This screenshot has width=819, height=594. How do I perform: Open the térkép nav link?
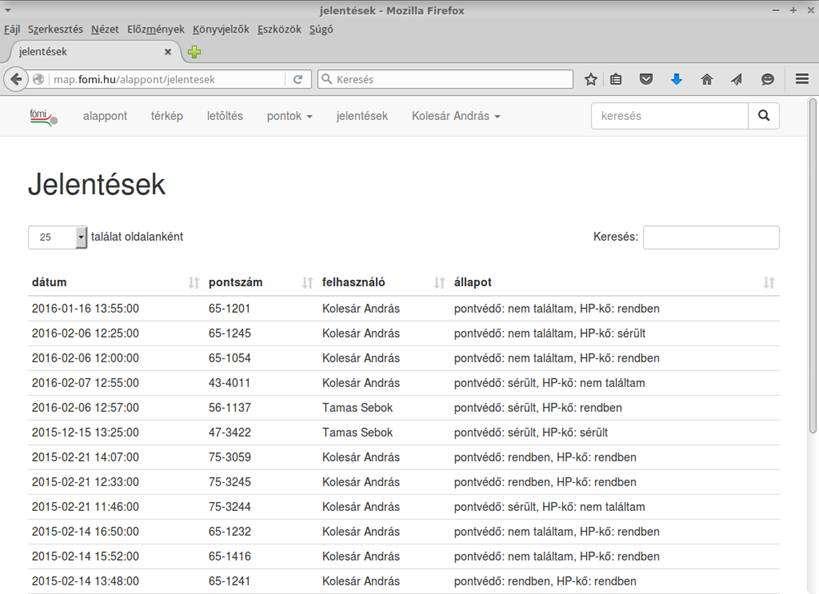pyautogui.click(x=167, y=116)
